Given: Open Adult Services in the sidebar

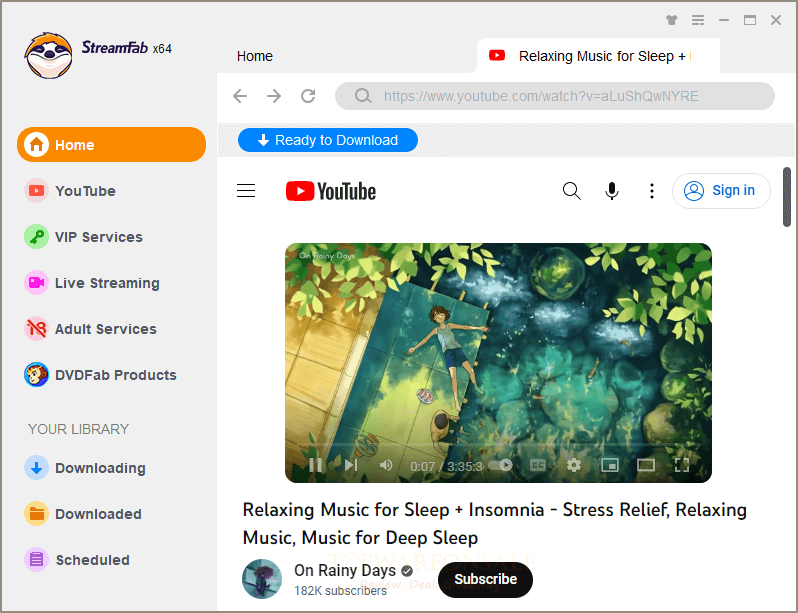Looking at the screenshot, I should click(x=91, y=329).
